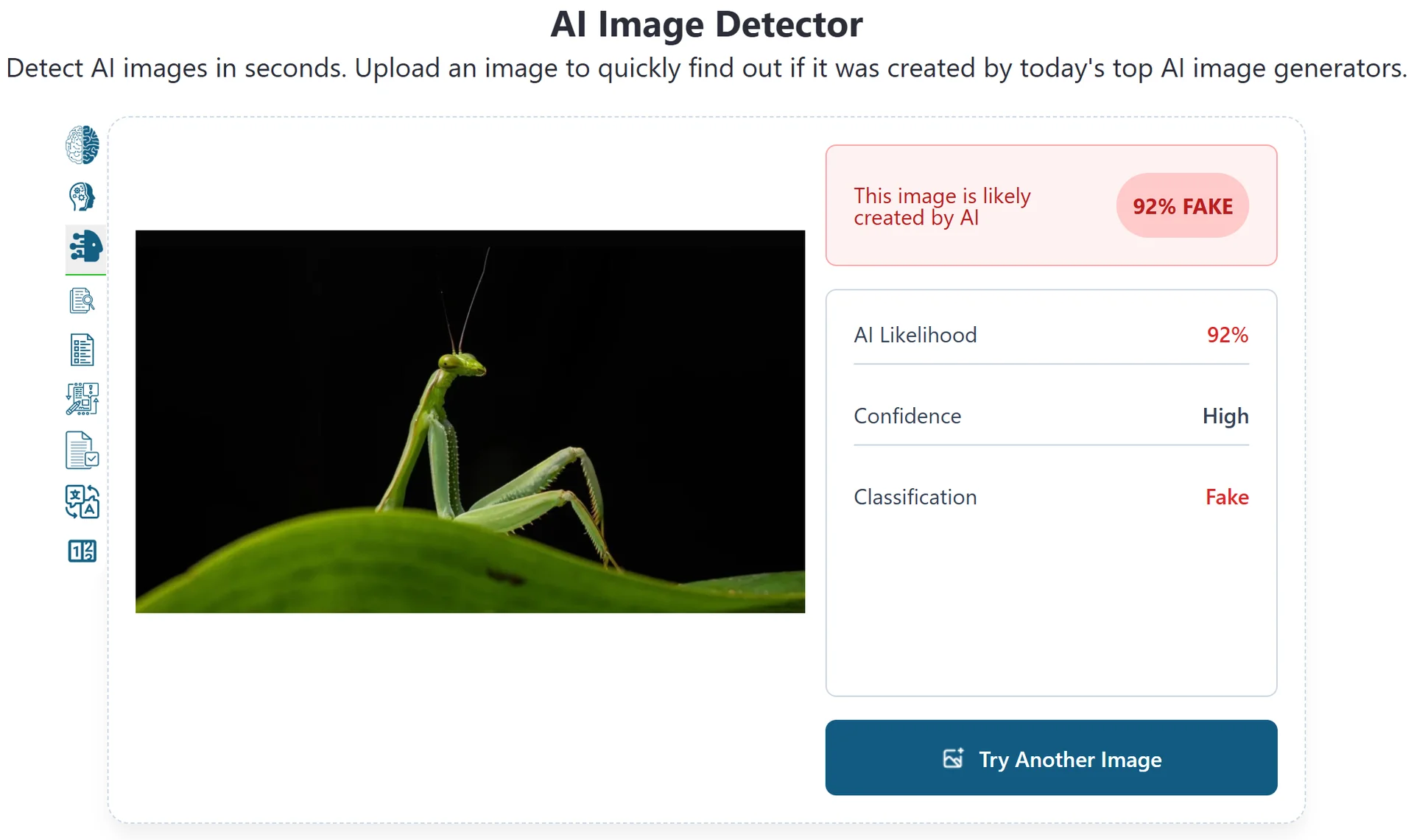Click the Try Another Image button
This screenshot has height=840, width=1414.
[1051, 758]
